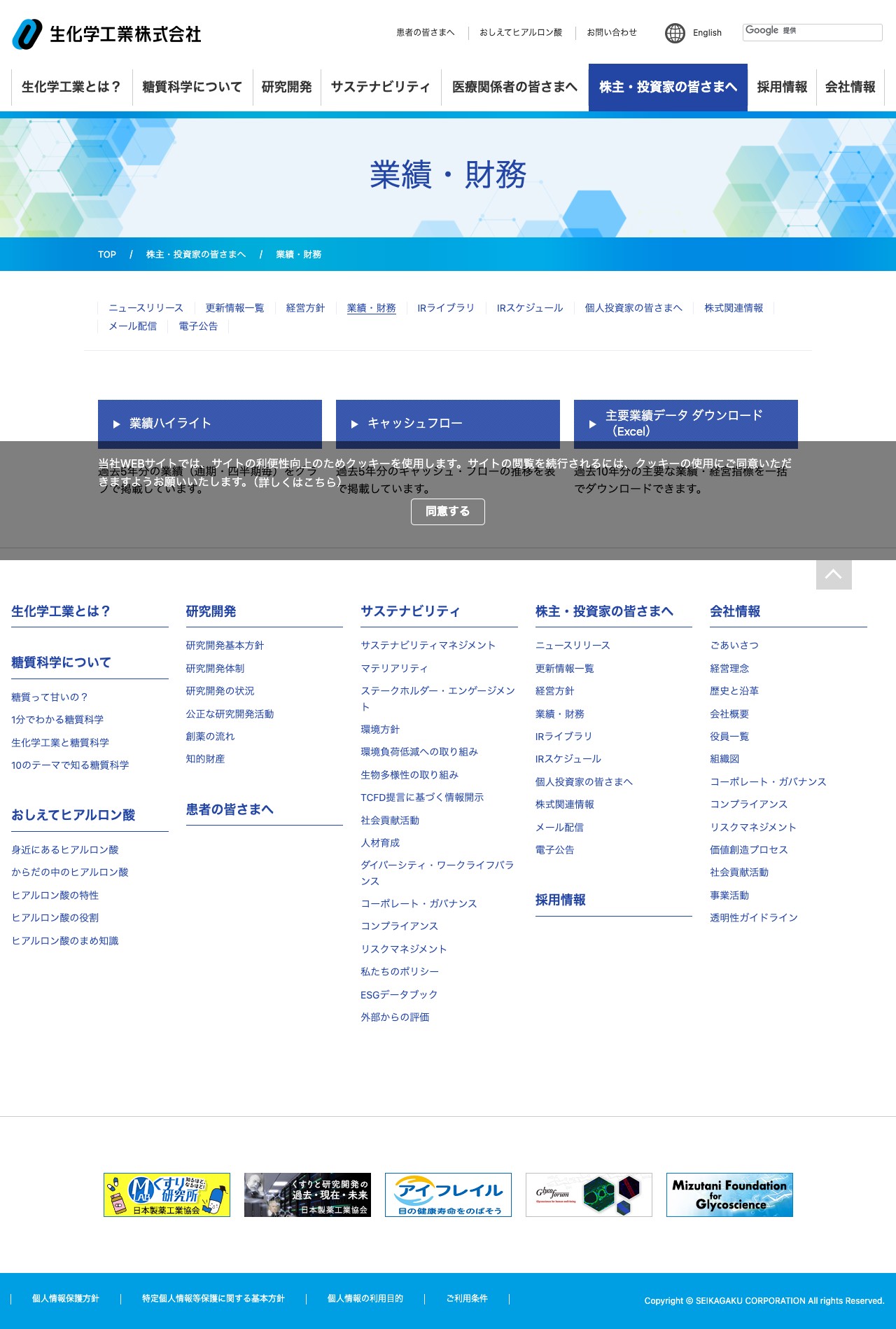
Task: Click the scroll-to-top arrow button
Action: click(x=834, y=575)
